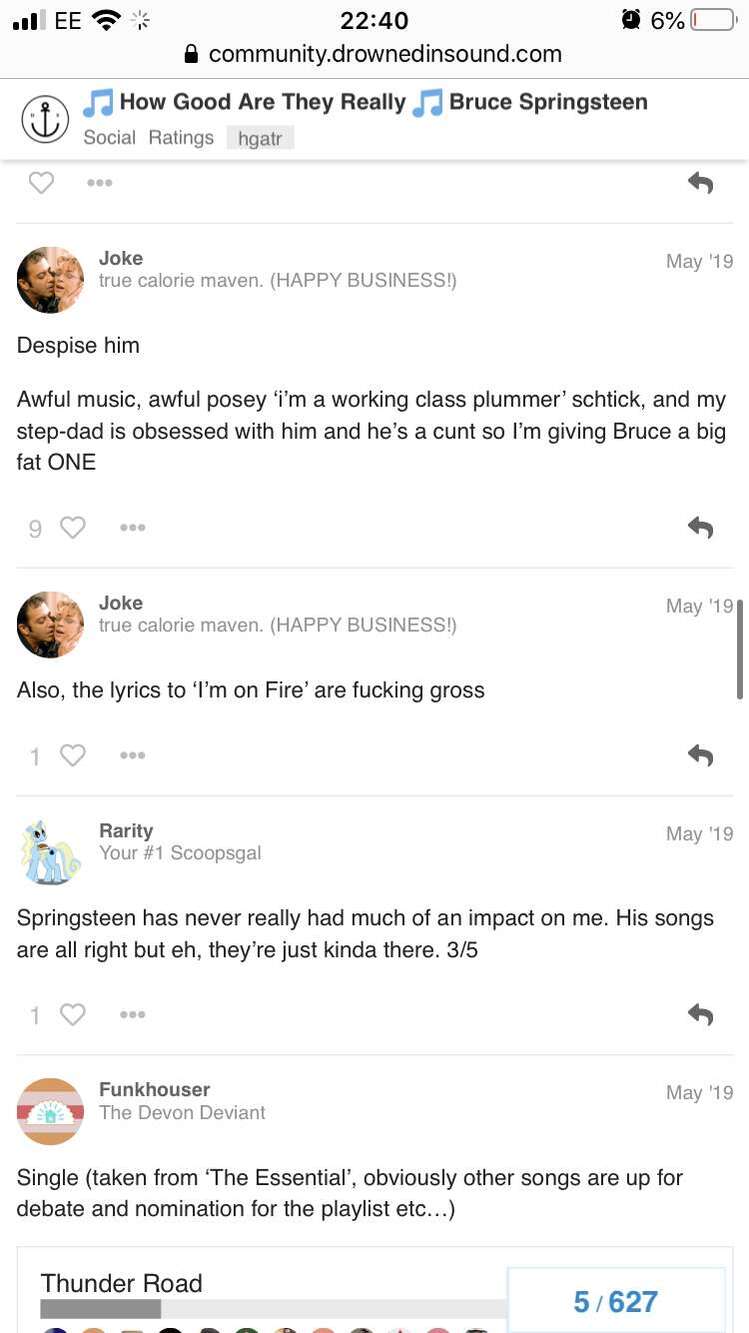Open the anchor site logo home
Image resolution: width=749 pixels, height=1333 pixels.
click(45, 121)
